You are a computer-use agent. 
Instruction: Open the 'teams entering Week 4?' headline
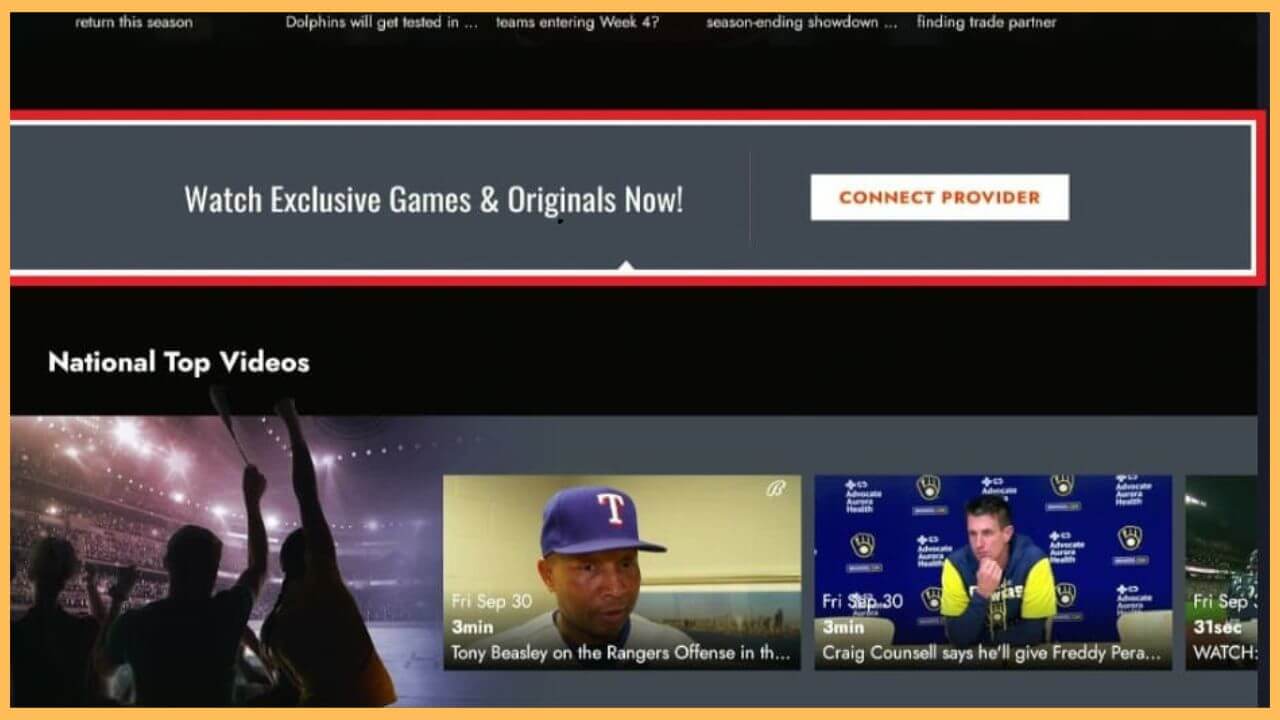click(x=580, y=22)
